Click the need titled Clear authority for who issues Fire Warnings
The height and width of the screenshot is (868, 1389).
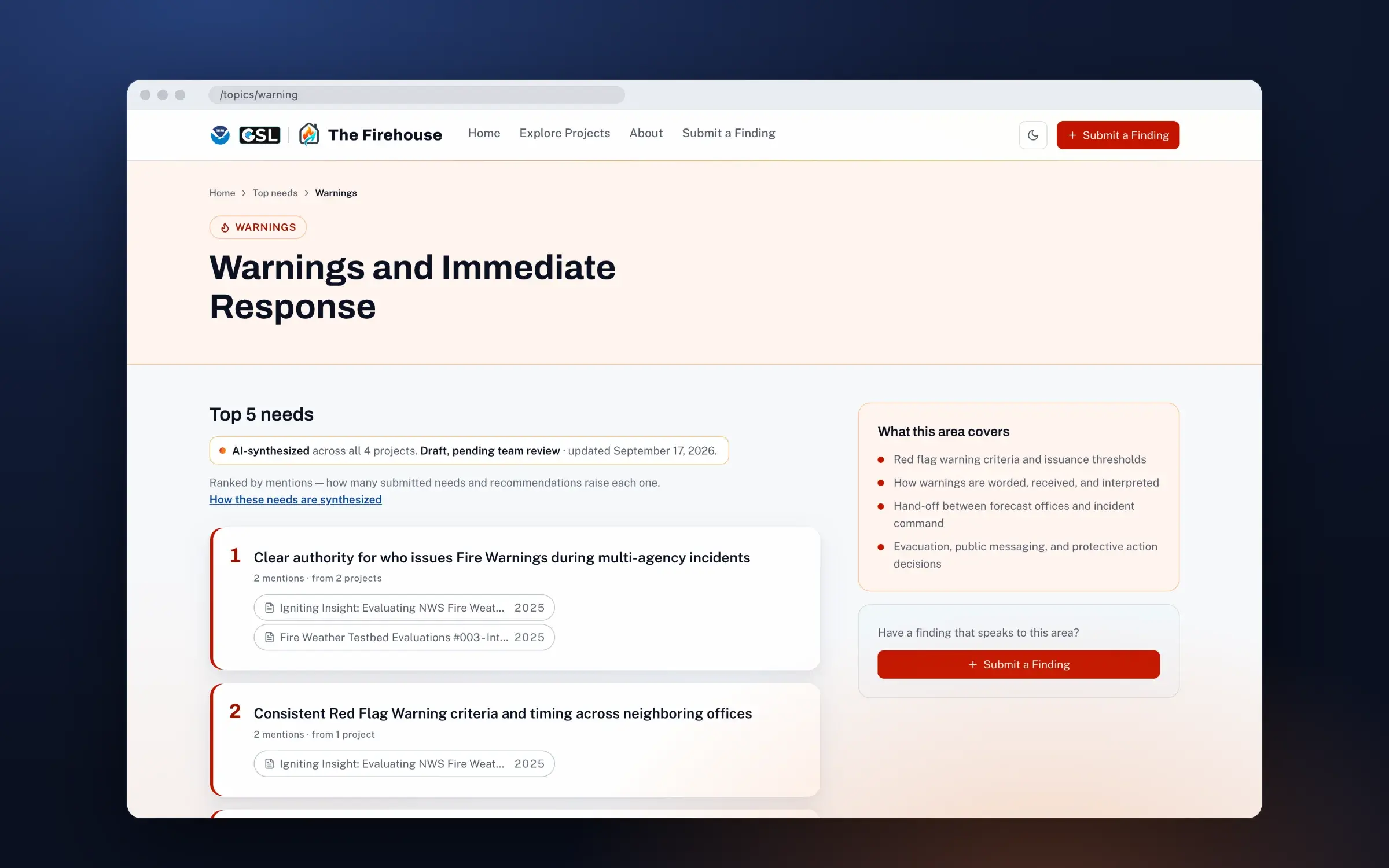[502, 557]
